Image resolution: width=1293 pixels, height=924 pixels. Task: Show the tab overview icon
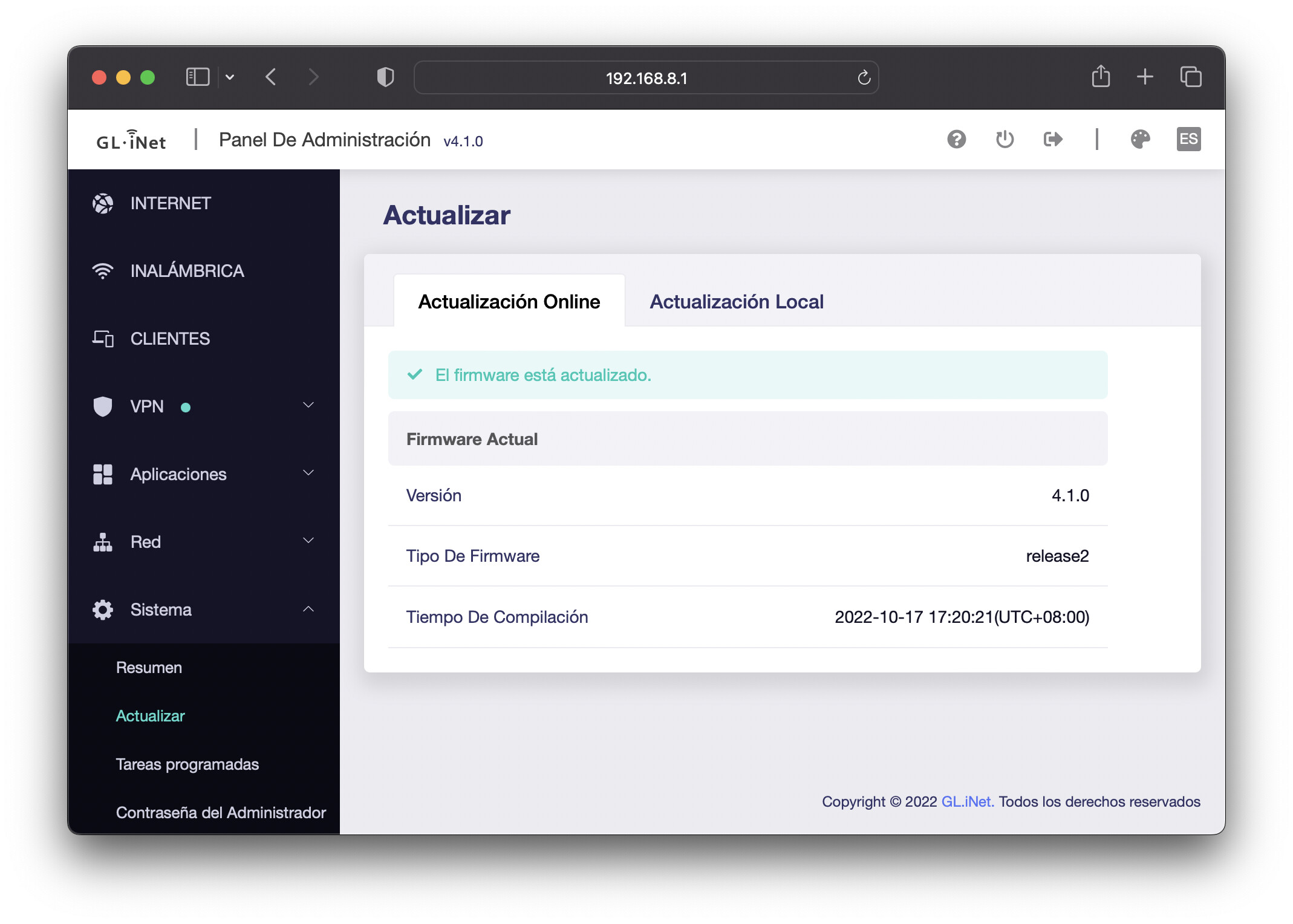click(x=1191, y=77)
